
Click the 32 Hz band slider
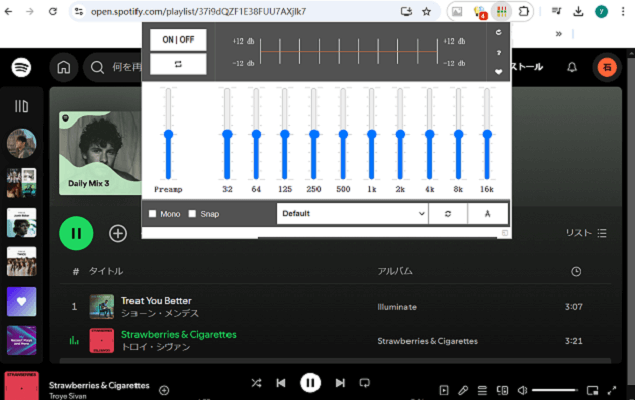click(x=227, y=134)
